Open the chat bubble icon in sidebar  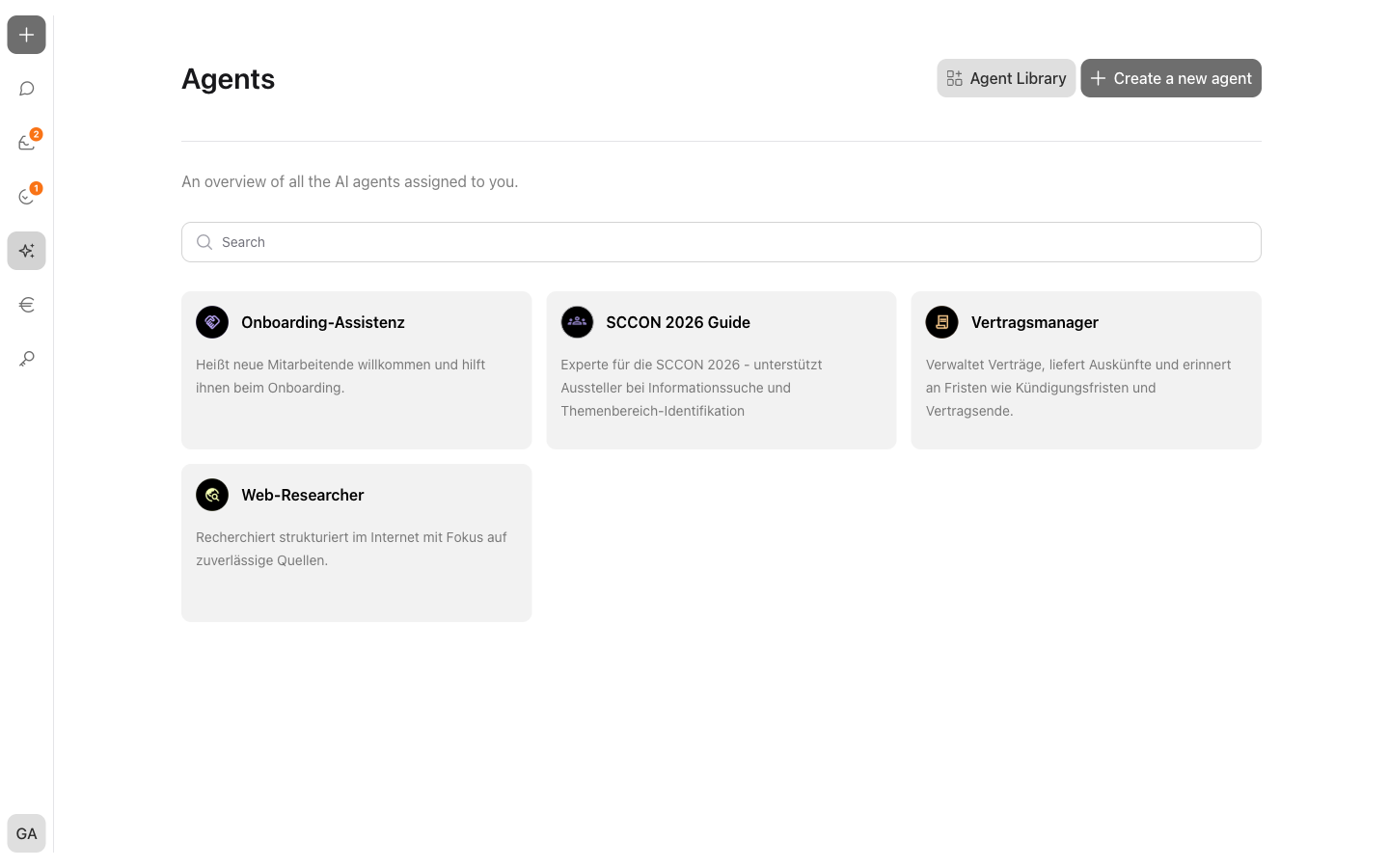click(x=26, y=89)
